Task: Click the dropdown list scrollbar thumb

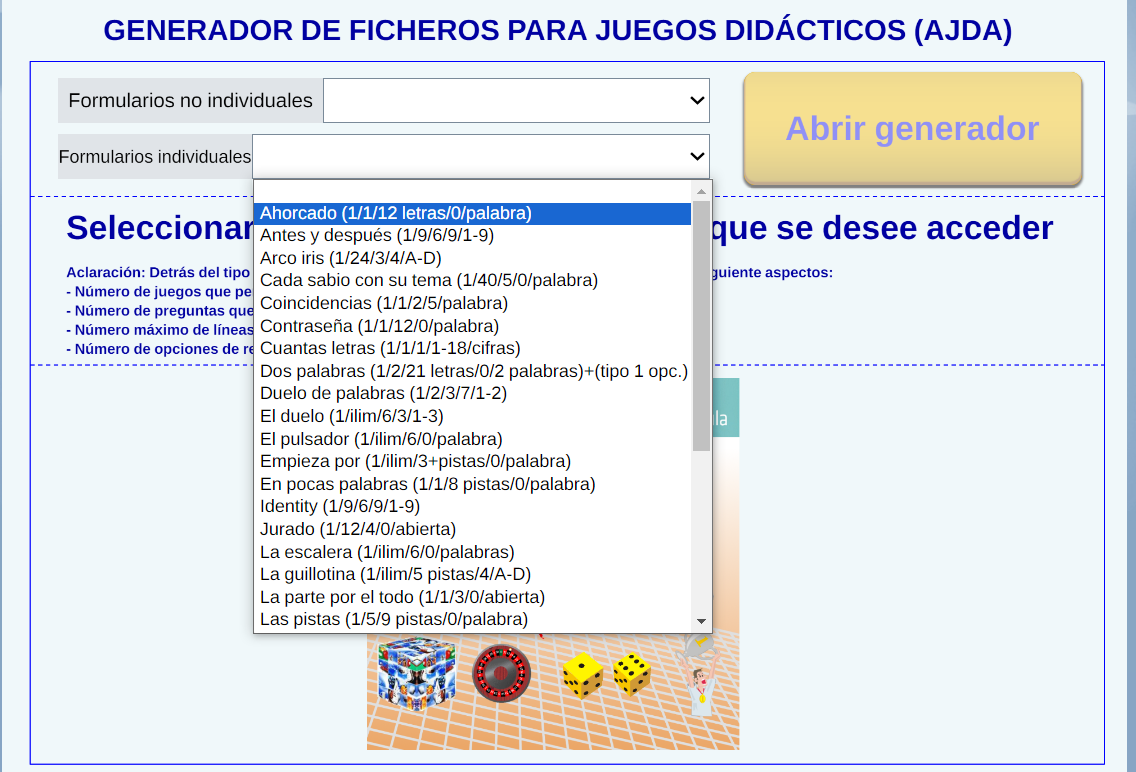Action: coord(701,325)
